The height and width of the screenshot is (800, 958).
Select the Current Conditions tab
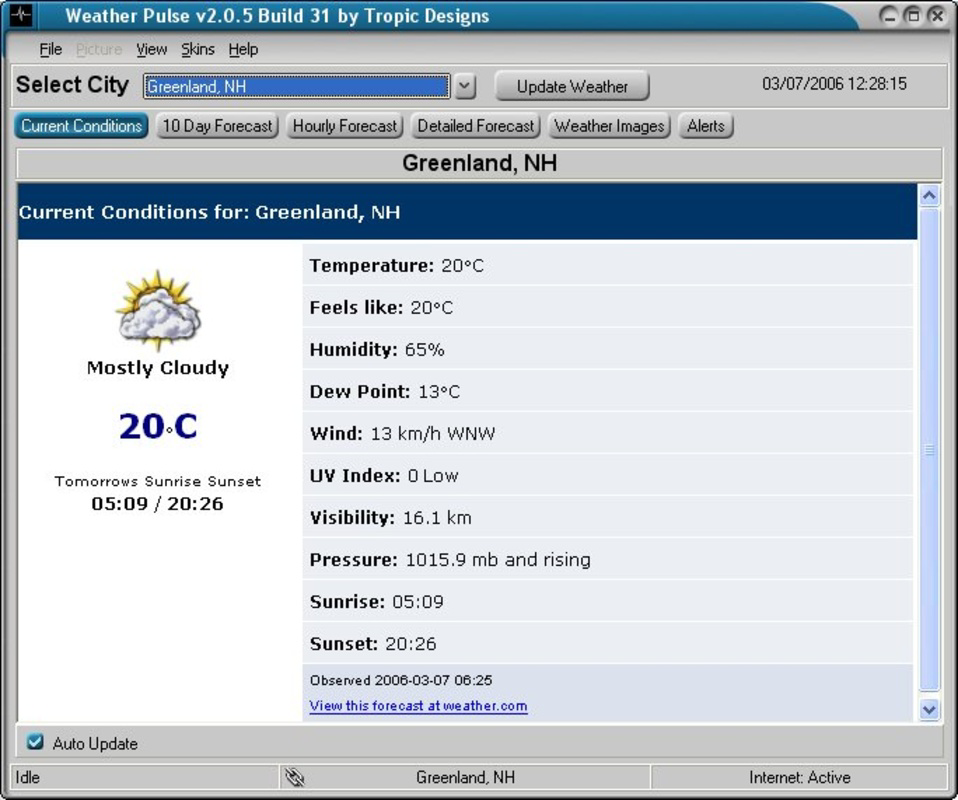tap(79, 126)
